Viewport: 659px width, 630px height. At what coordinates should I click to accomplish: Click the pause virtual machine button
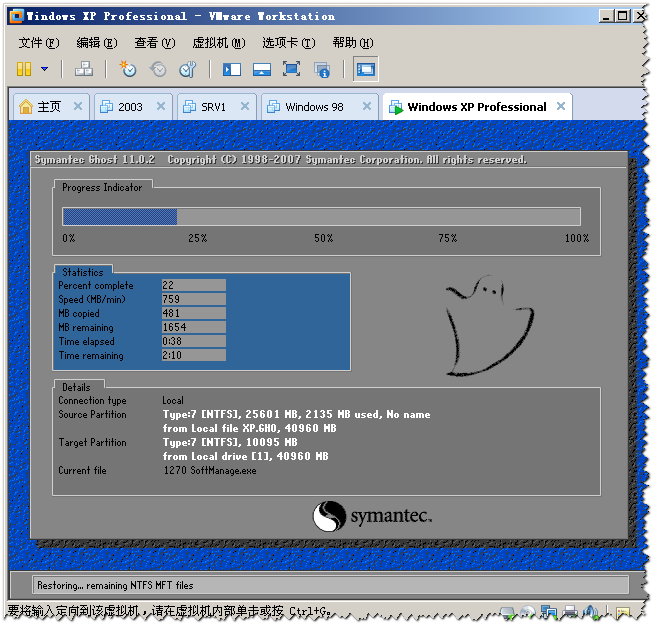coord(24,69)
